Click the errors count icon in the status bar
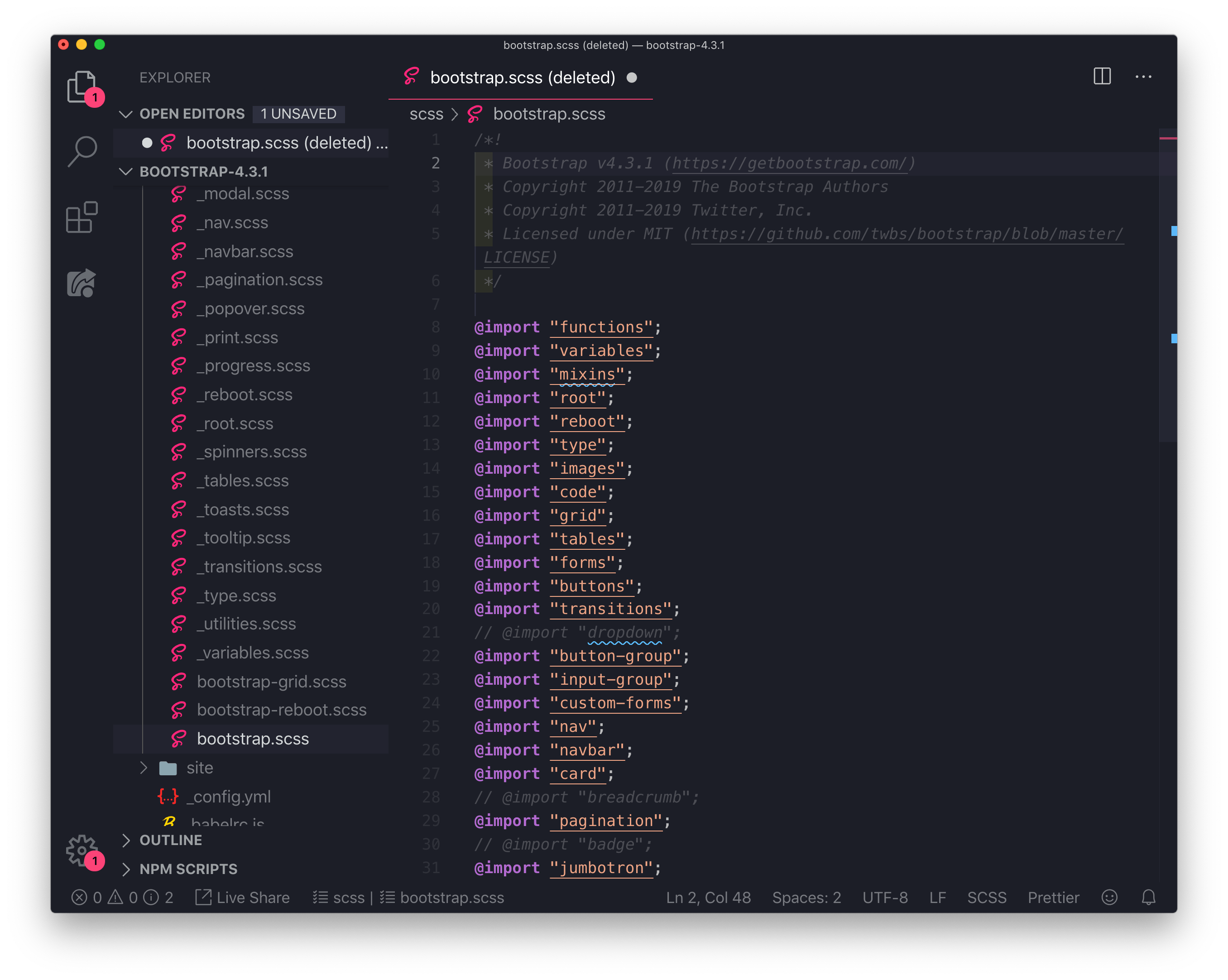 79,898
